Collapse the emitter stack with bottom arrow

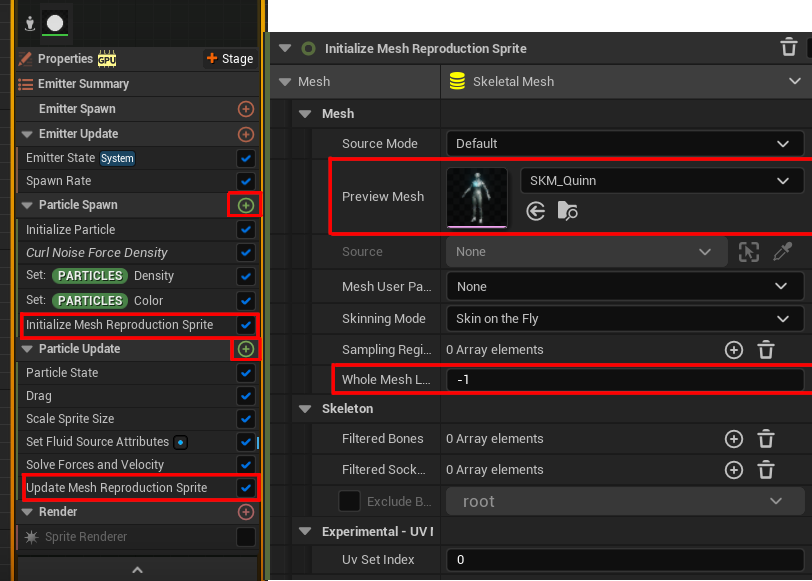(137, 569)
